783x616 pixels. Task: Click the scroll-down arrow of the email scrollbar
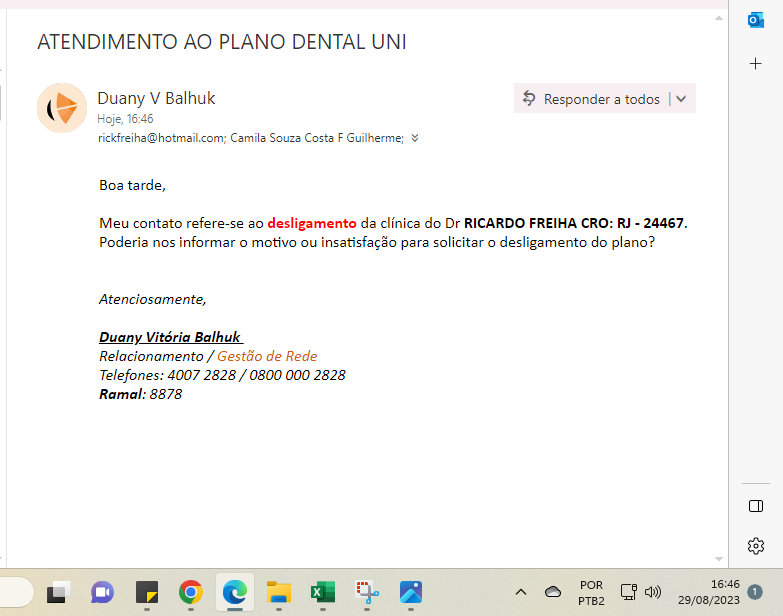pyautogui.click(x=717, y=558)
